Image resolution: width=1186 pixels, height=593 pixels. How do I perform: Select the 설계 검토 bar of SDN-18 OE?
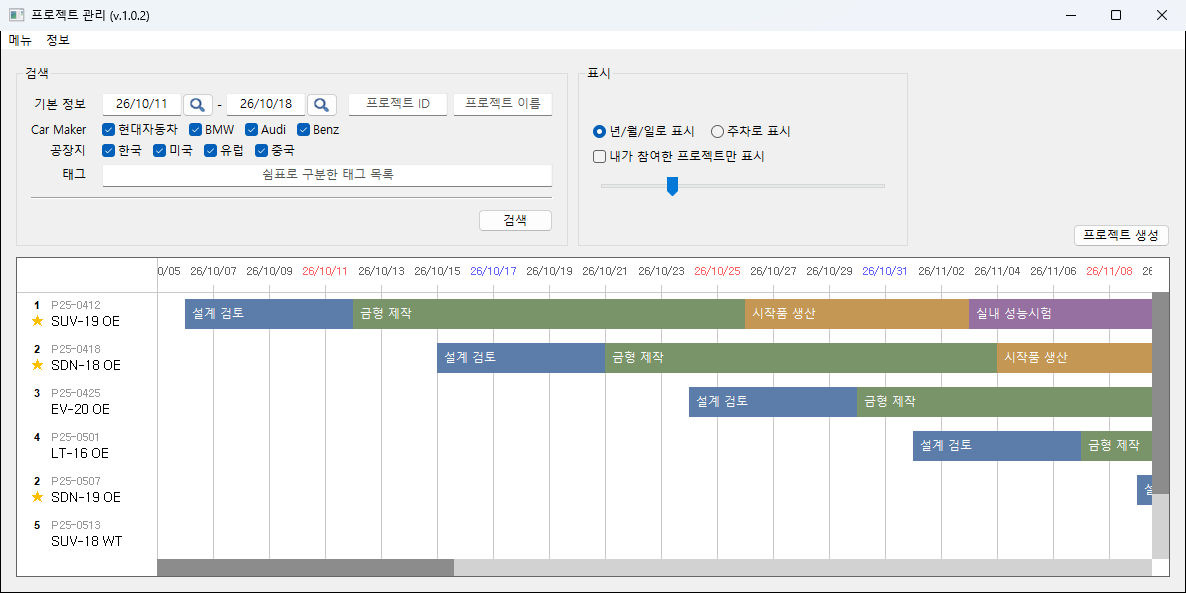click(521, 358)
